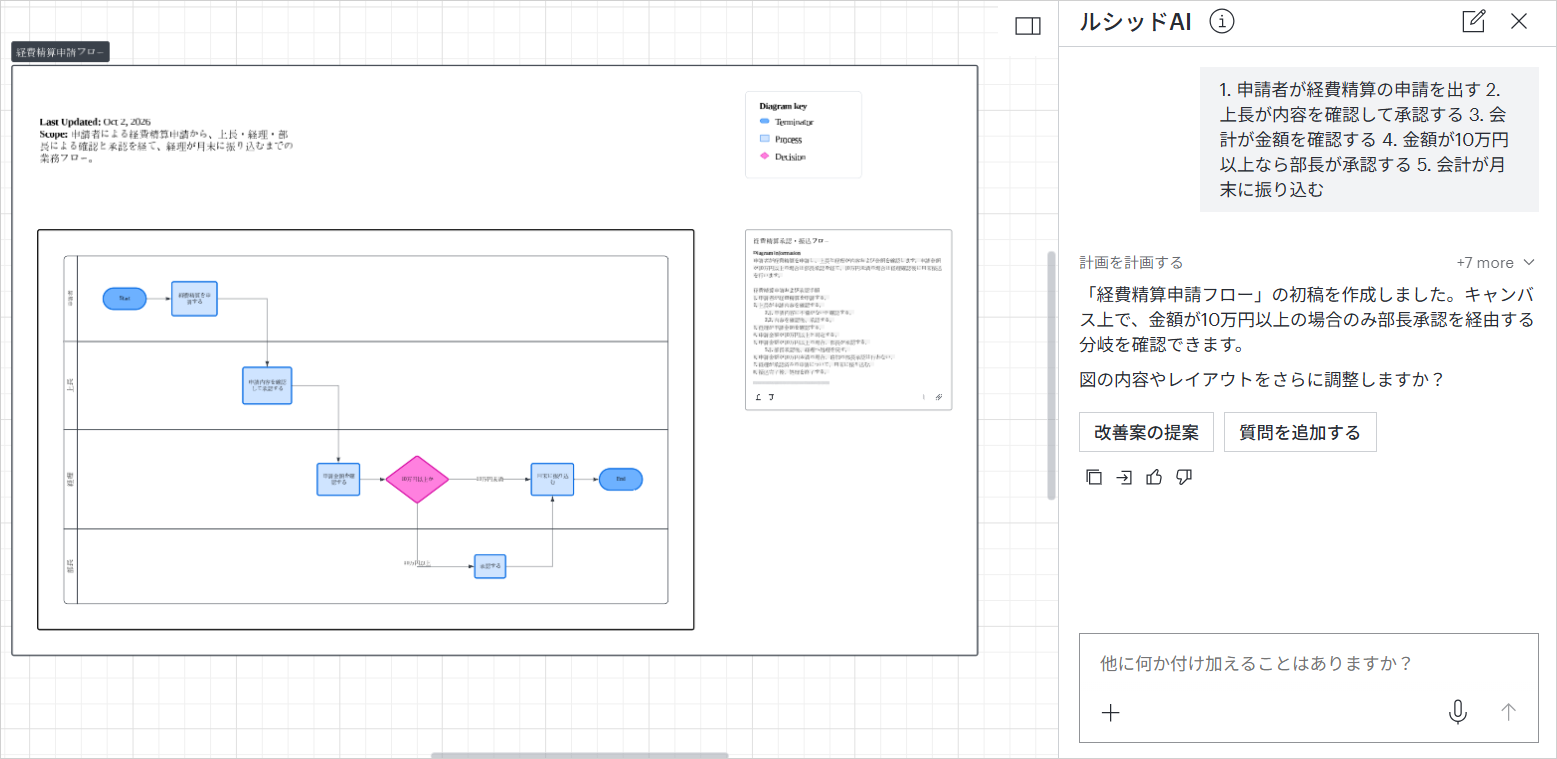
Task: Expand the +7 more plan steps
Action: (1495, 263)
